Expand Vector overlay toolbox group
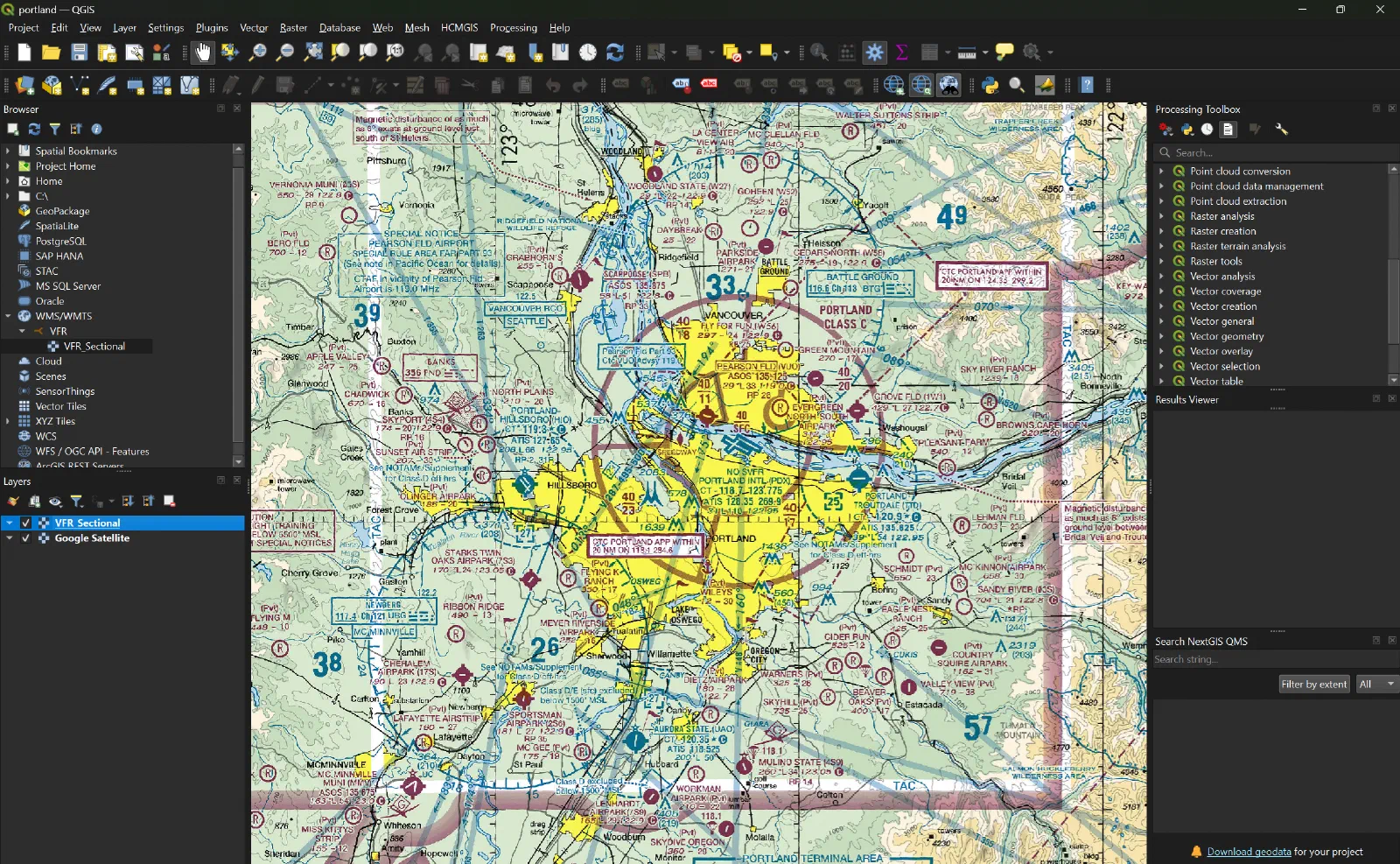 (x=1161, y=351)
